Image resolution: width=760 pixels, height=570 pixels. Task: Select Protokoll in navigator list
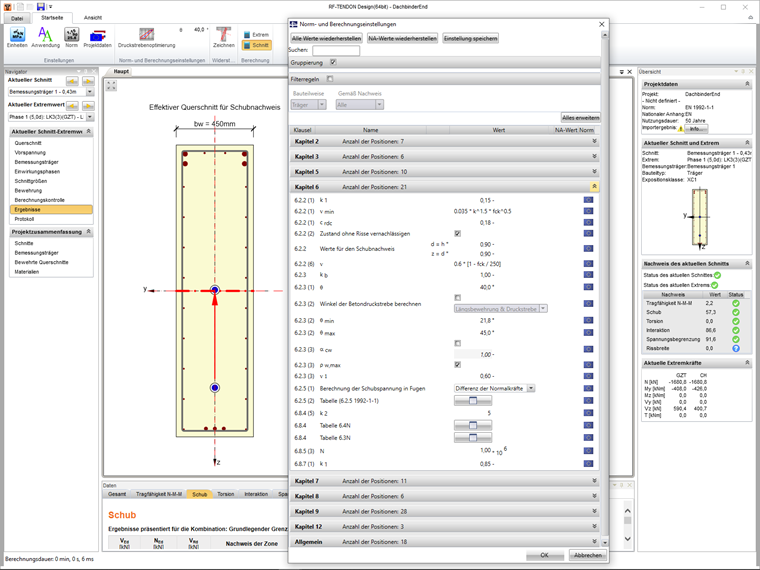24,219
